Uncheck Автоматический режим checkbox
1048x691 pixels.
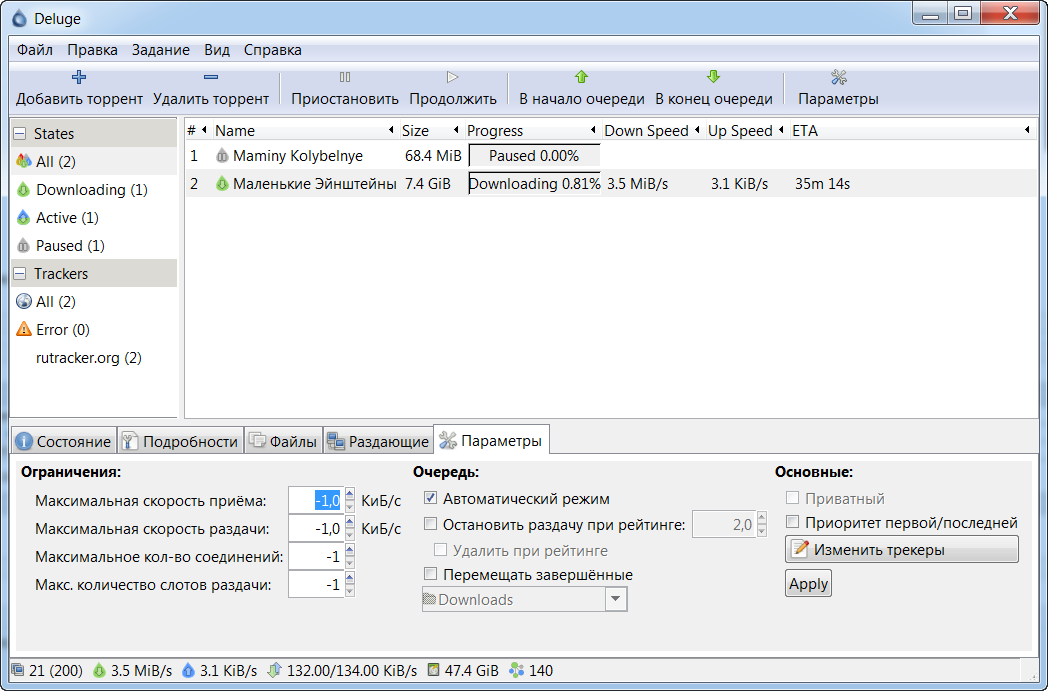[430, 498]
